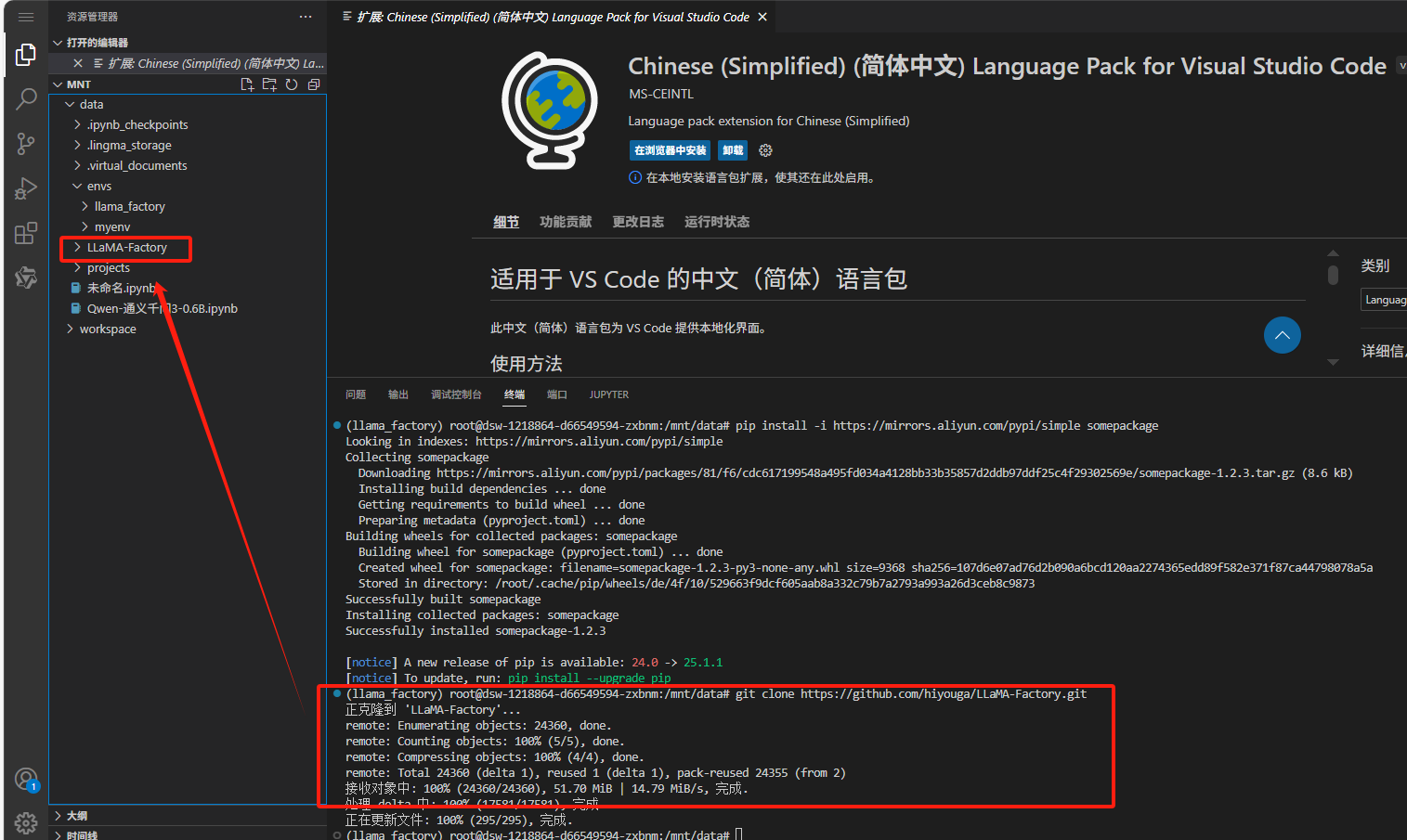
Task: Click the '适用于 VS Code 的中文（简体）语言包' heading
Action: click(x=698, y=279)
